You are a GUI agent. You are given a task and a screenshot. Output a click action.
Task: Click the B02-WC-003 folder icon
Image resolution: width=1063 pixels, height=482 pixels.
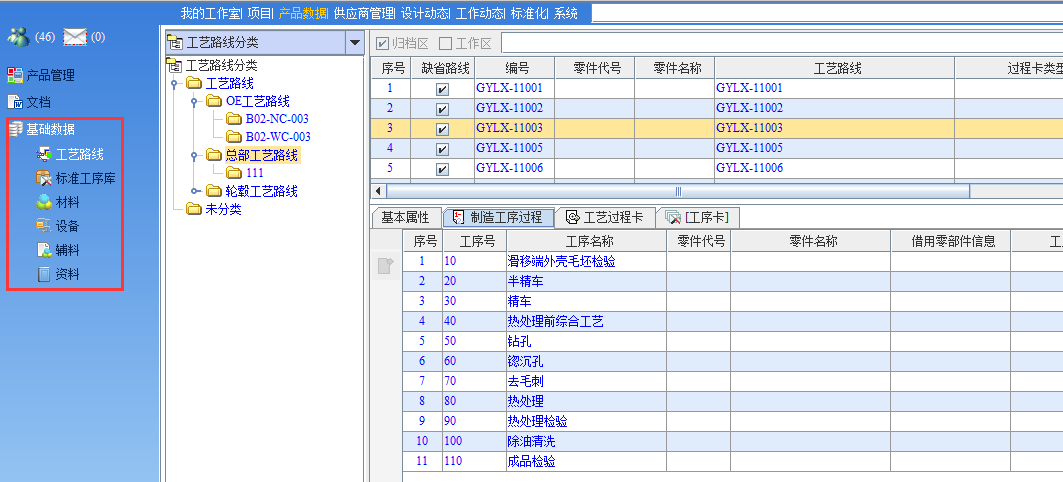[x=235, y=136]
